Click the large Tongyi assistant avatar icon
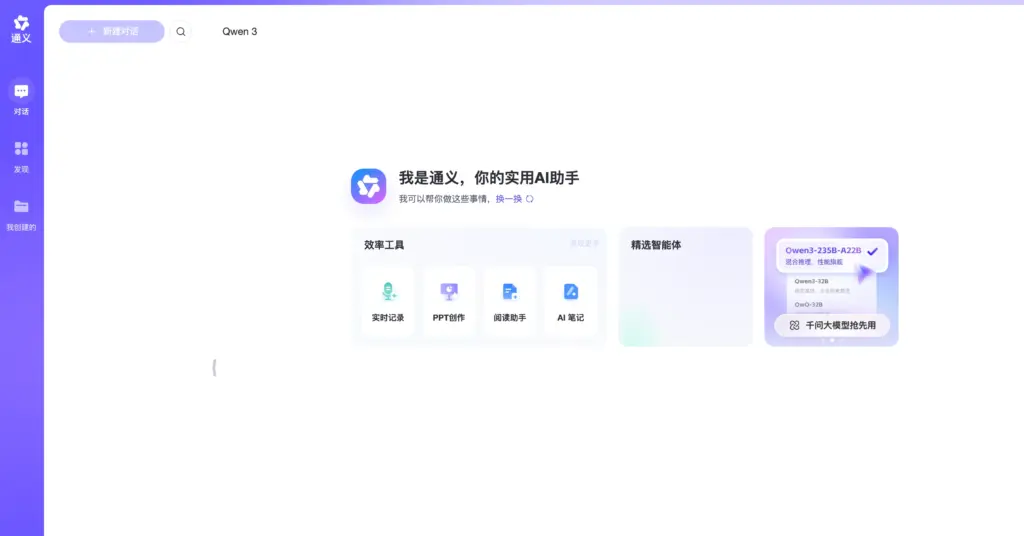 coord(368,186)
